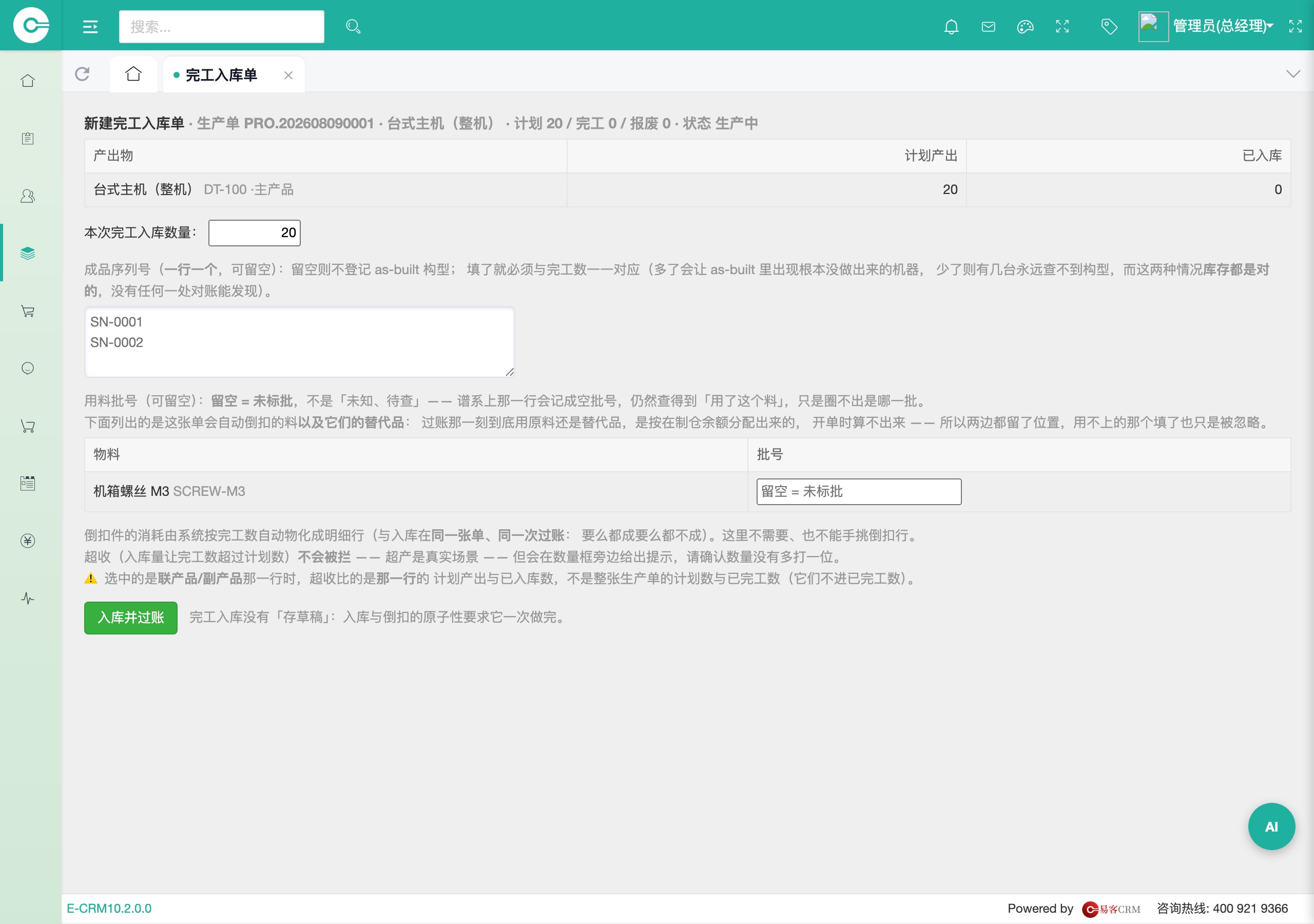Click fullscreen icon at far right header

point(1295,26)
